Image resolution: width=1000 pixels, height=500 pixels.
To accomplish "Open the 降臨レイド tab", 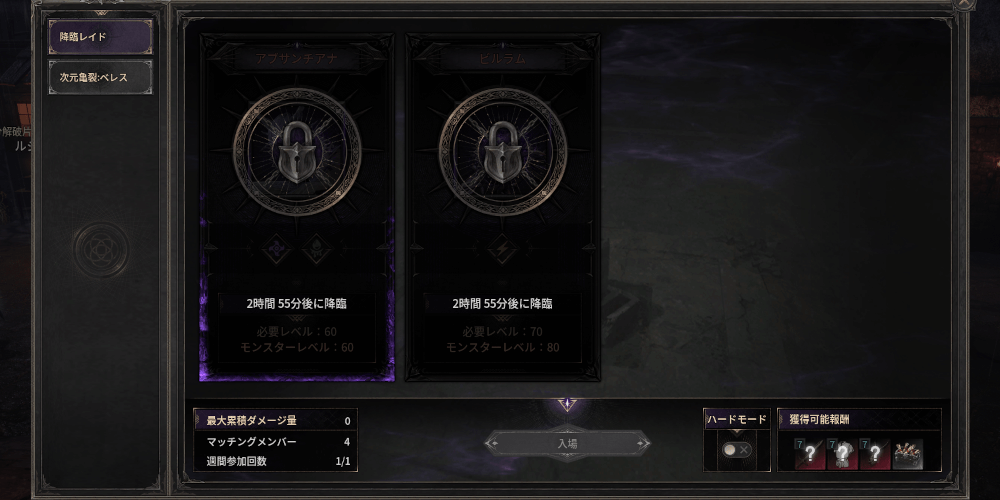I will pyautogui.click(x=101, y=37).
